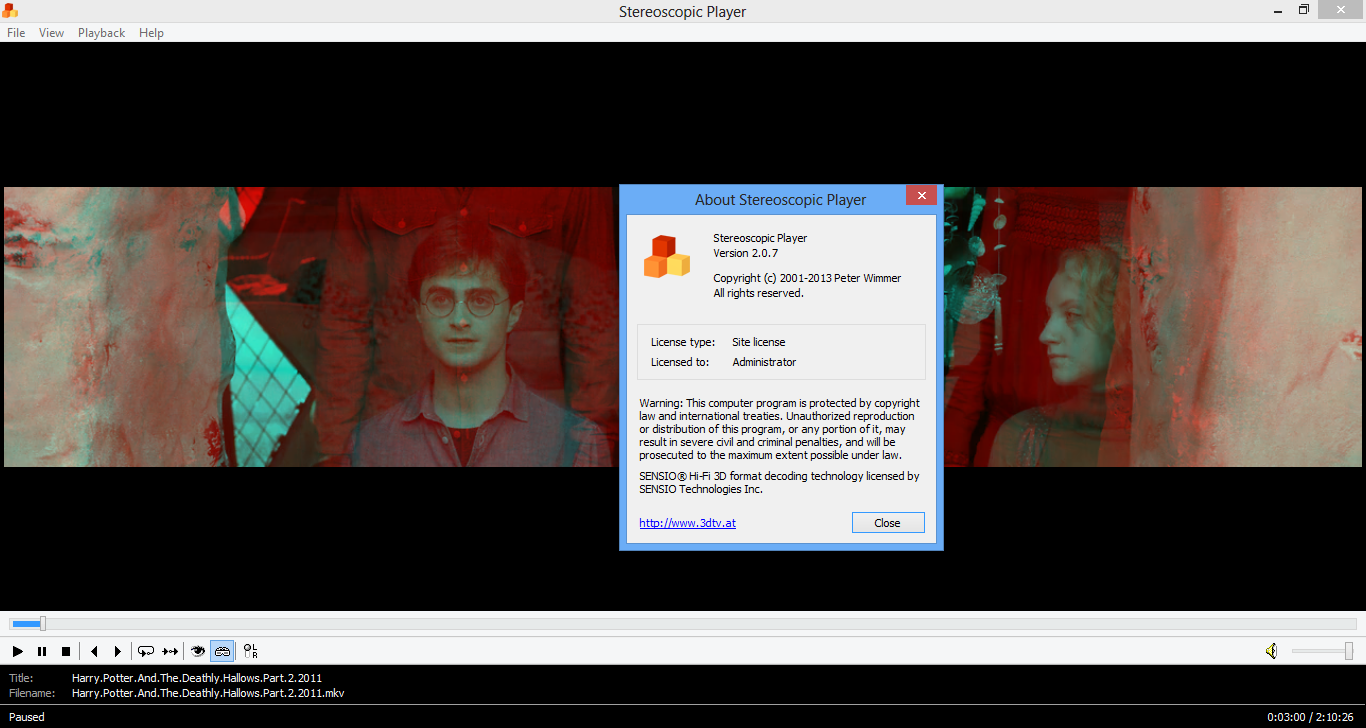The image size is (1366, 728).
Task: Click the 'Paused' status text
Action: pos(27,717)
